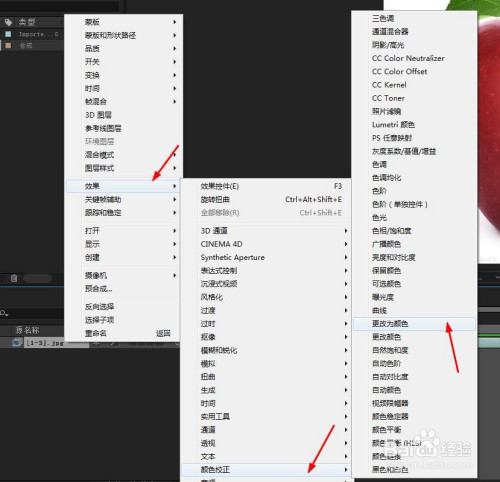Open the 表达式控制 effect category
This screenshot has height=482, width=500.
pos(266,271)
